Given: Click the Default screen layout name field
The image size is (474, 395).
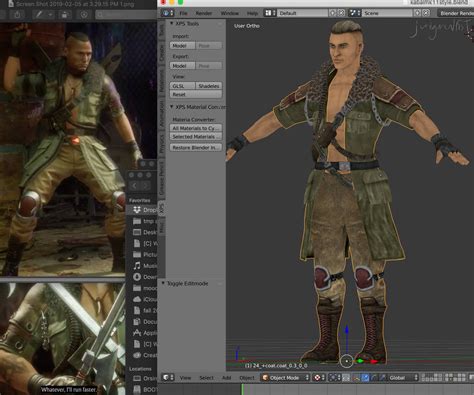Looking at the screenshot, I should (302, 13).
